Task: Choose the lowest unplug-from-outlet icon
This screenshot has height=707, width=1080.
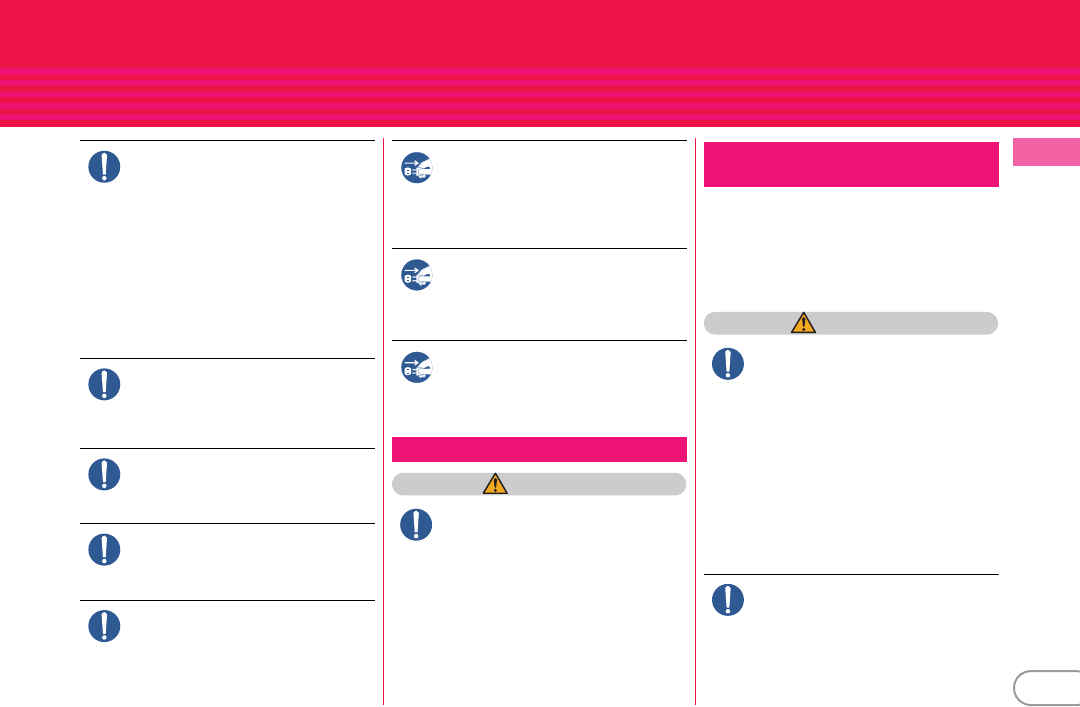Action: coord(417,367)
